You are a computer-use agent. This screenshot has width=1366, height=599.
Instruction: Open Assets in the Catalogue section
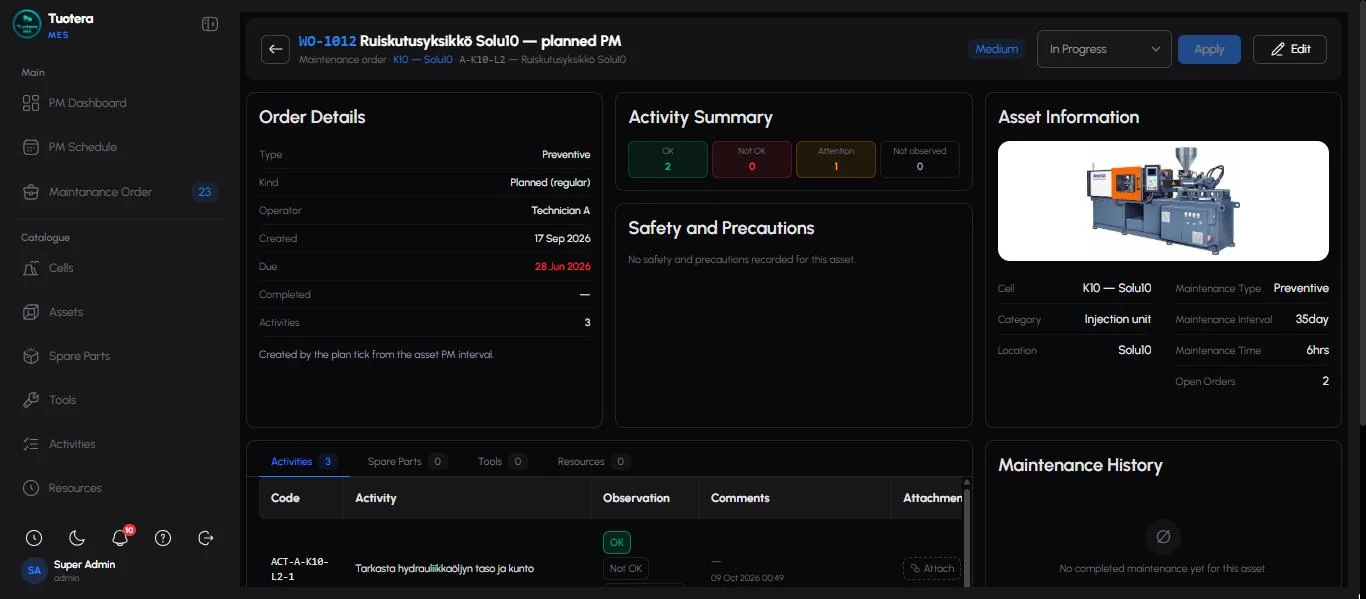click(66, 312)
